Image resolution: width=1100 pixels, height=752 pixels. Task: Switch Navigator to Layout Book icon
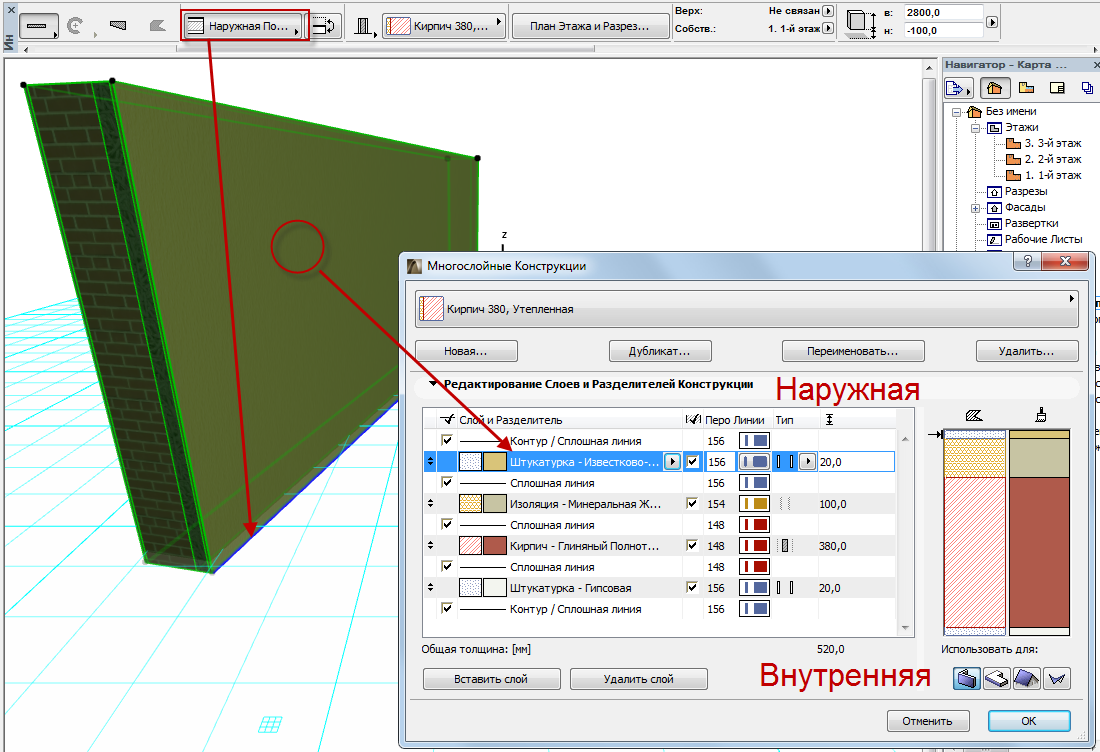pyautogui.click(x=1057, y=88)
